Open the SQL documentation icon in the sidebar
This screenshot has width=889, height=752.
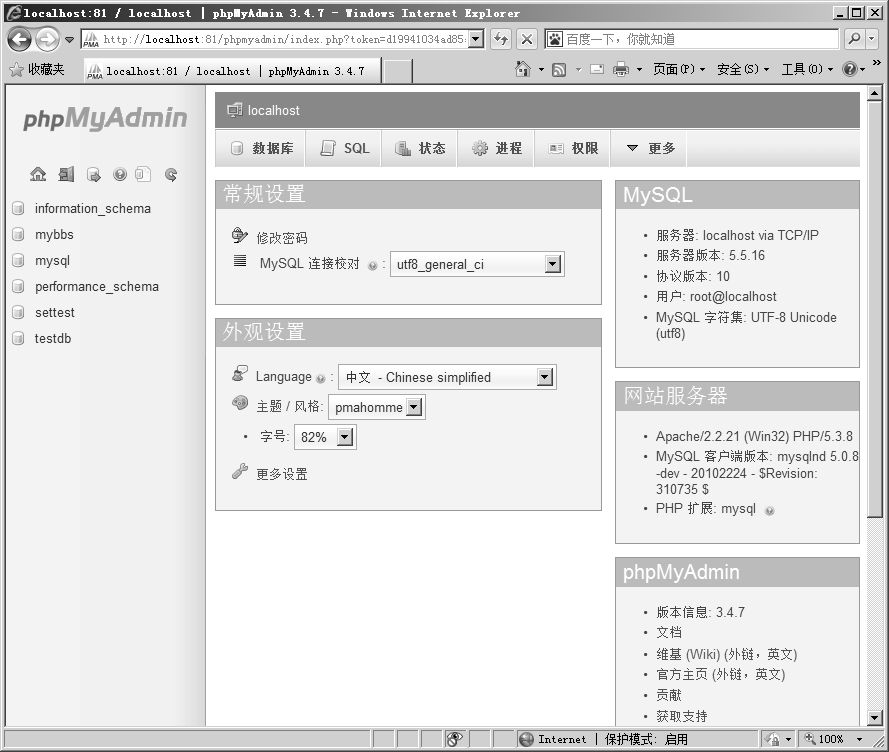pyautogui.click(x=143, y=174)
